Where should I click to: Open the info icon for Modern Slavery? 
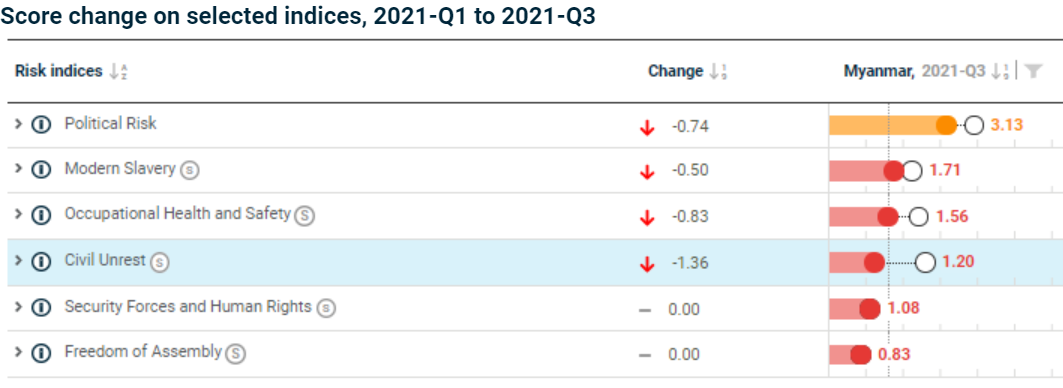click(41, 170)
